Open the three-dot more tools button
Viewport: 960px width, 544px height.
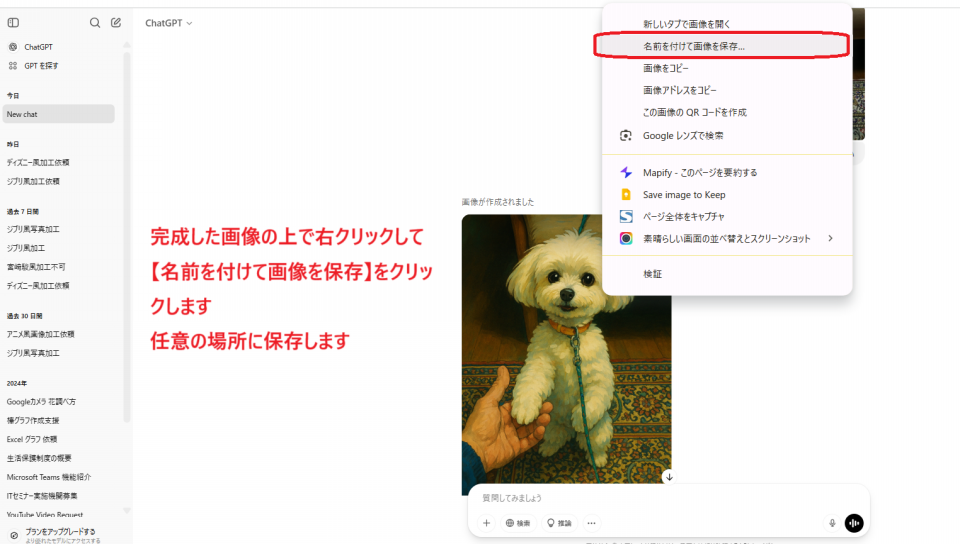(x=591, y=523)
